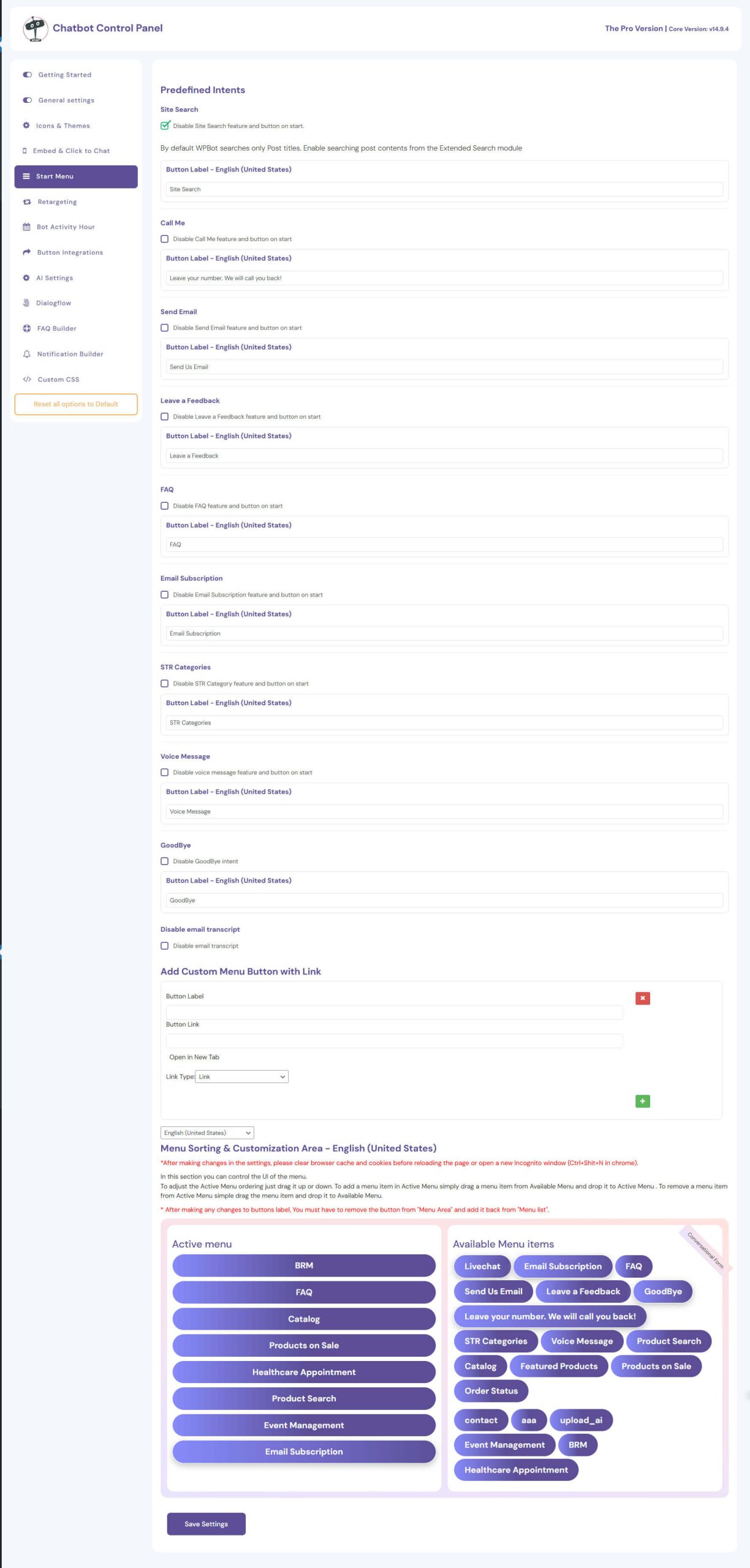Click Voice Message button label field
The image size is (750, 1568).
pyautogui.click(x=444, y=812)
